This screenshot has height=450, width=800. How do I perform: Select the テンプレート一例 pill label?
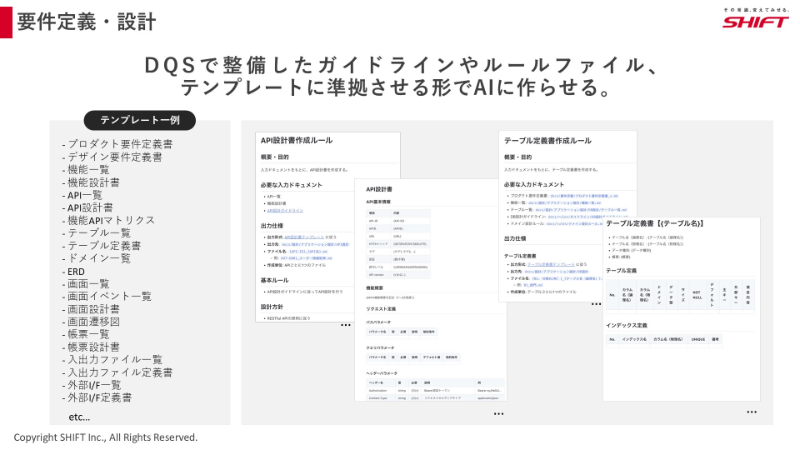(139, 120)
